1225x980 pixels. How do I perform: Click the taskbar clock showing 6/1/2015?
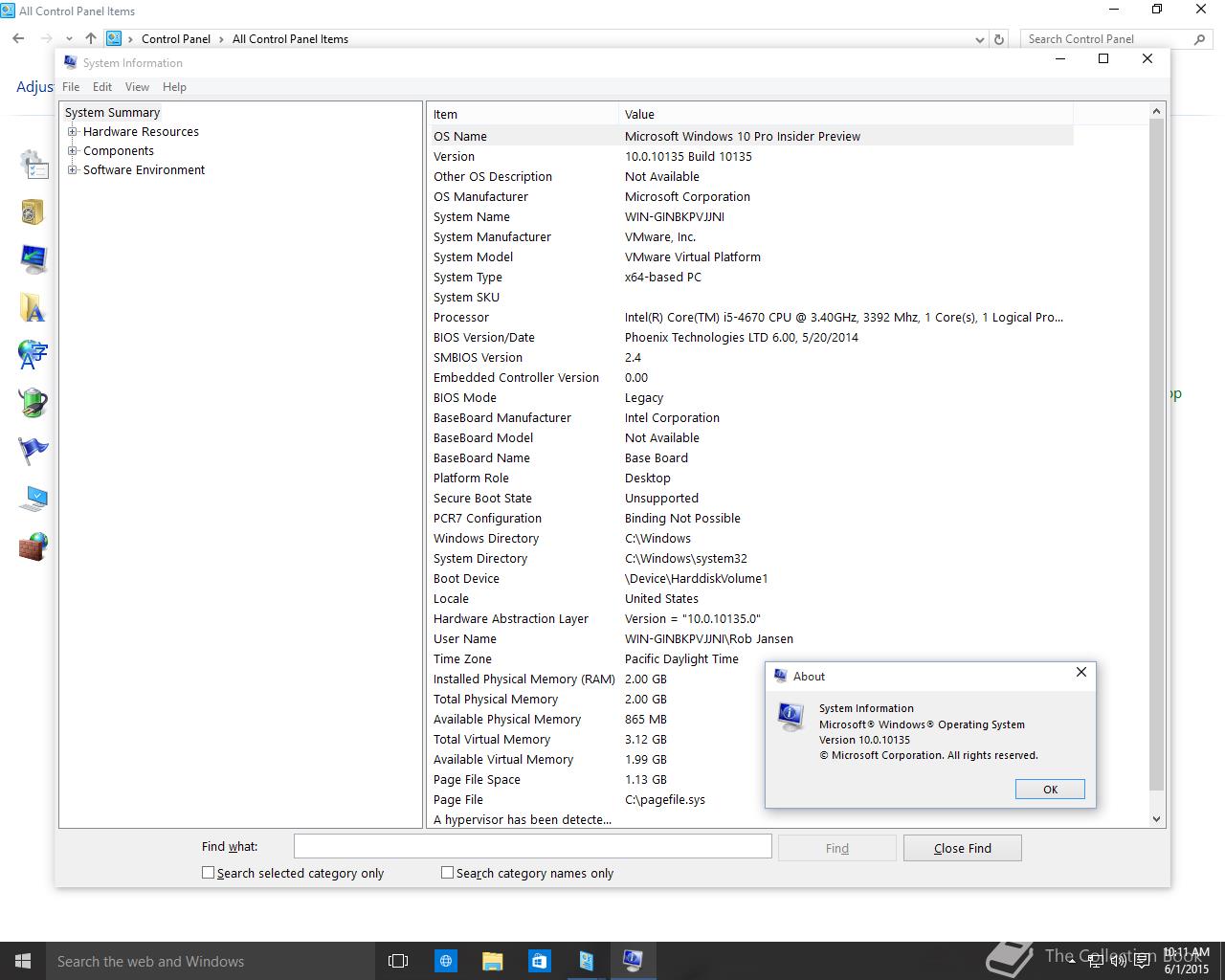point(1187,961)
